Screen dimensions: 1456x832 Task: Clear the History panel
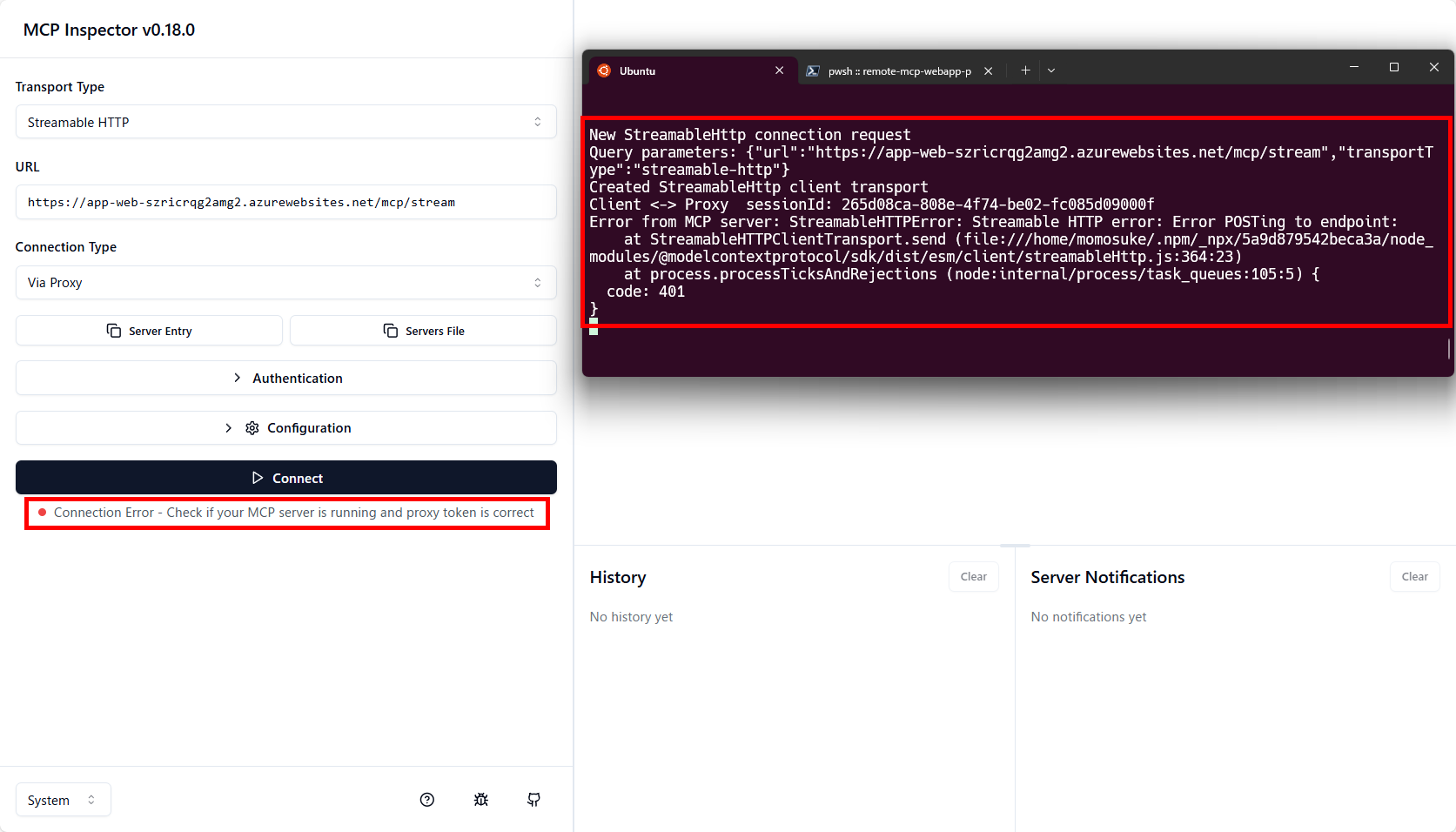(973, 576)
